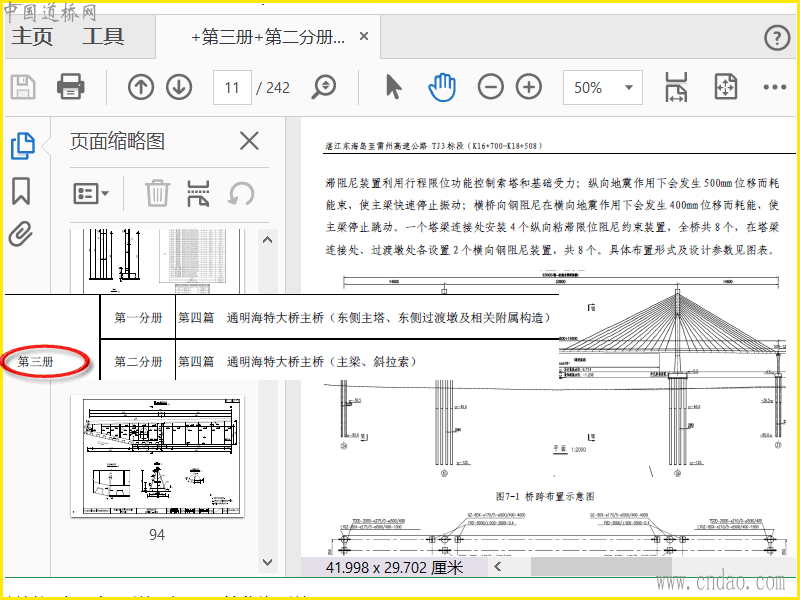Open the 工具 tab

(x=103, y=37)
